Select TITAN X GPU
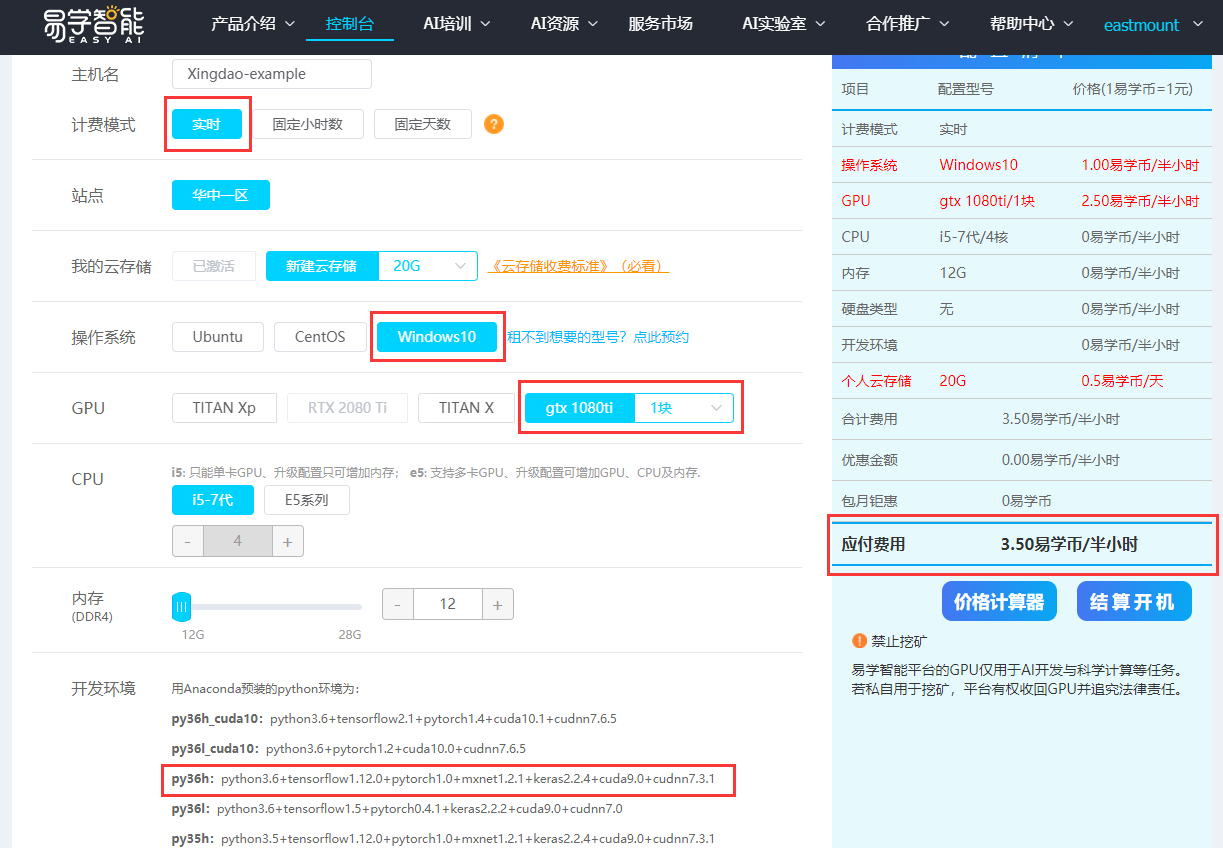Image resolution: width=1223 pixels, height=848 pixels. pyautogui.click(x=466, y=408)
